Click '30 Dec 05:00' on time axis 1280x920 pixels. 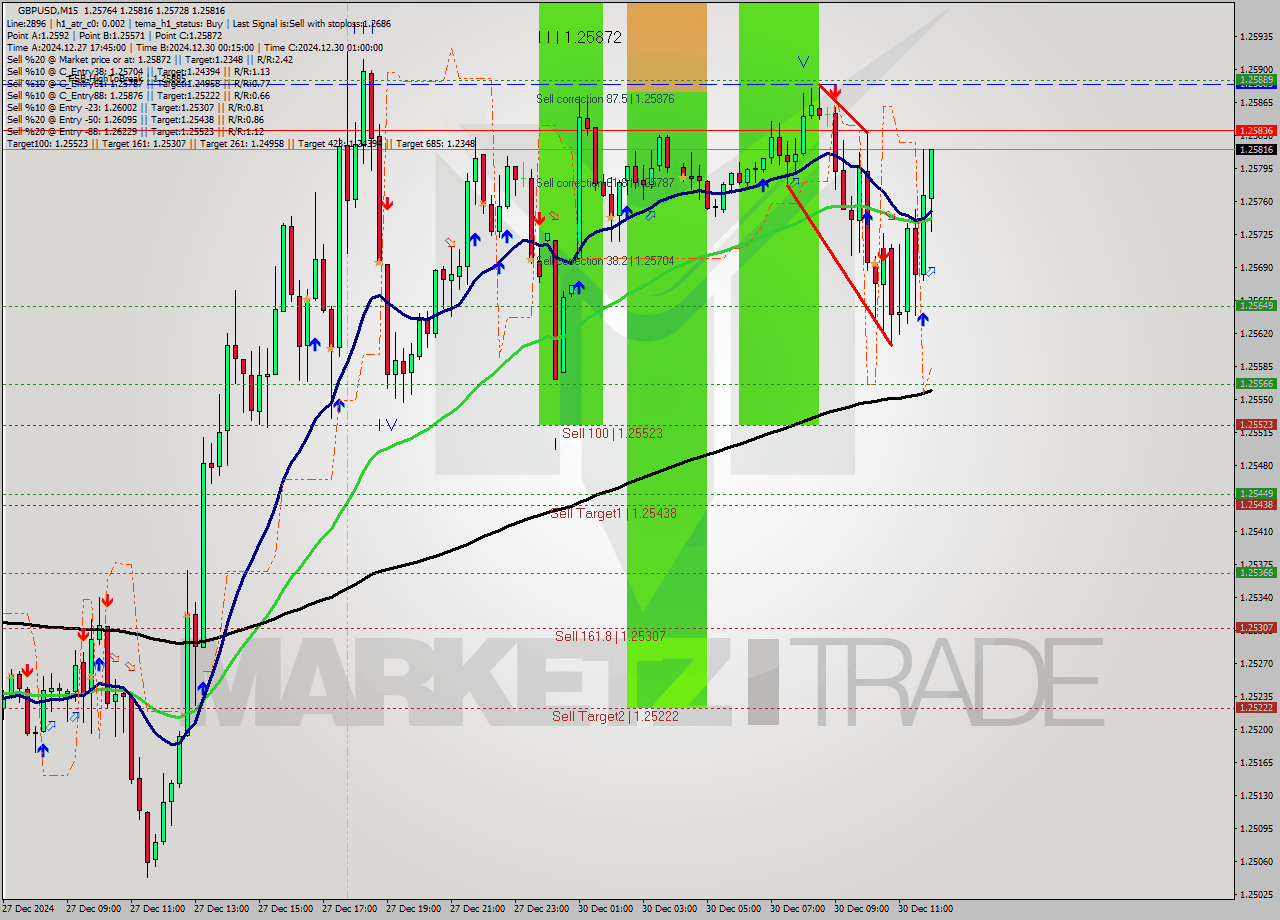coord(733,909)
